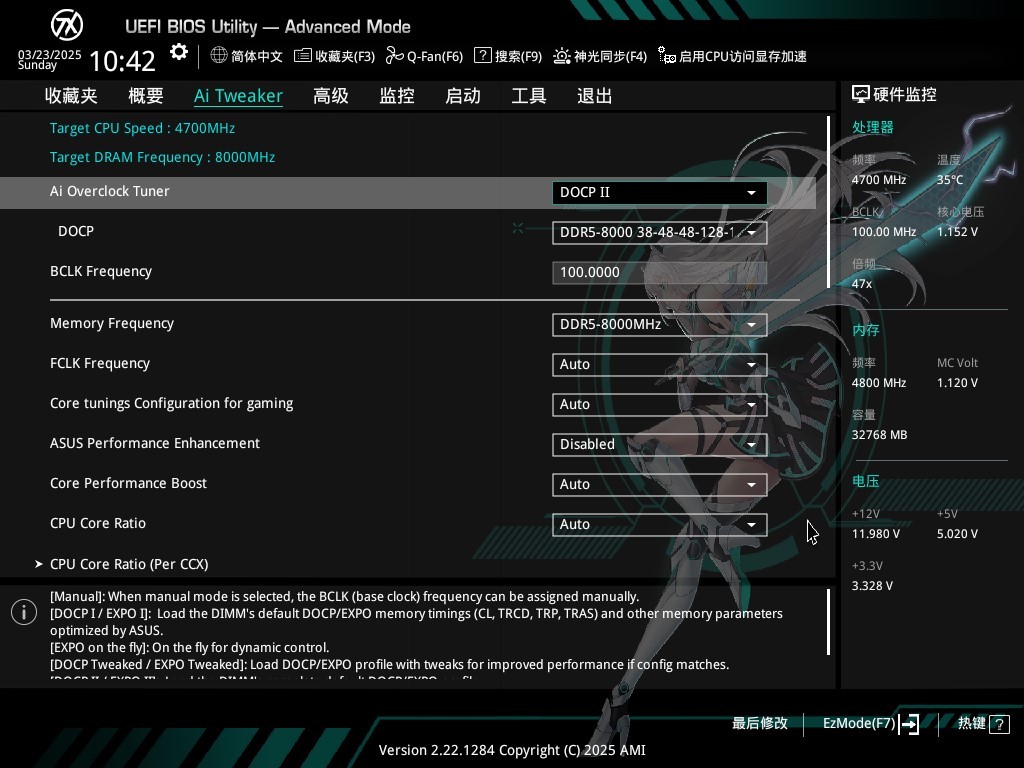Image resolution: width=1024 pixels, height=768 pixels.
Task: Click 最后修改 at the bottom
Action: (760, 724)
